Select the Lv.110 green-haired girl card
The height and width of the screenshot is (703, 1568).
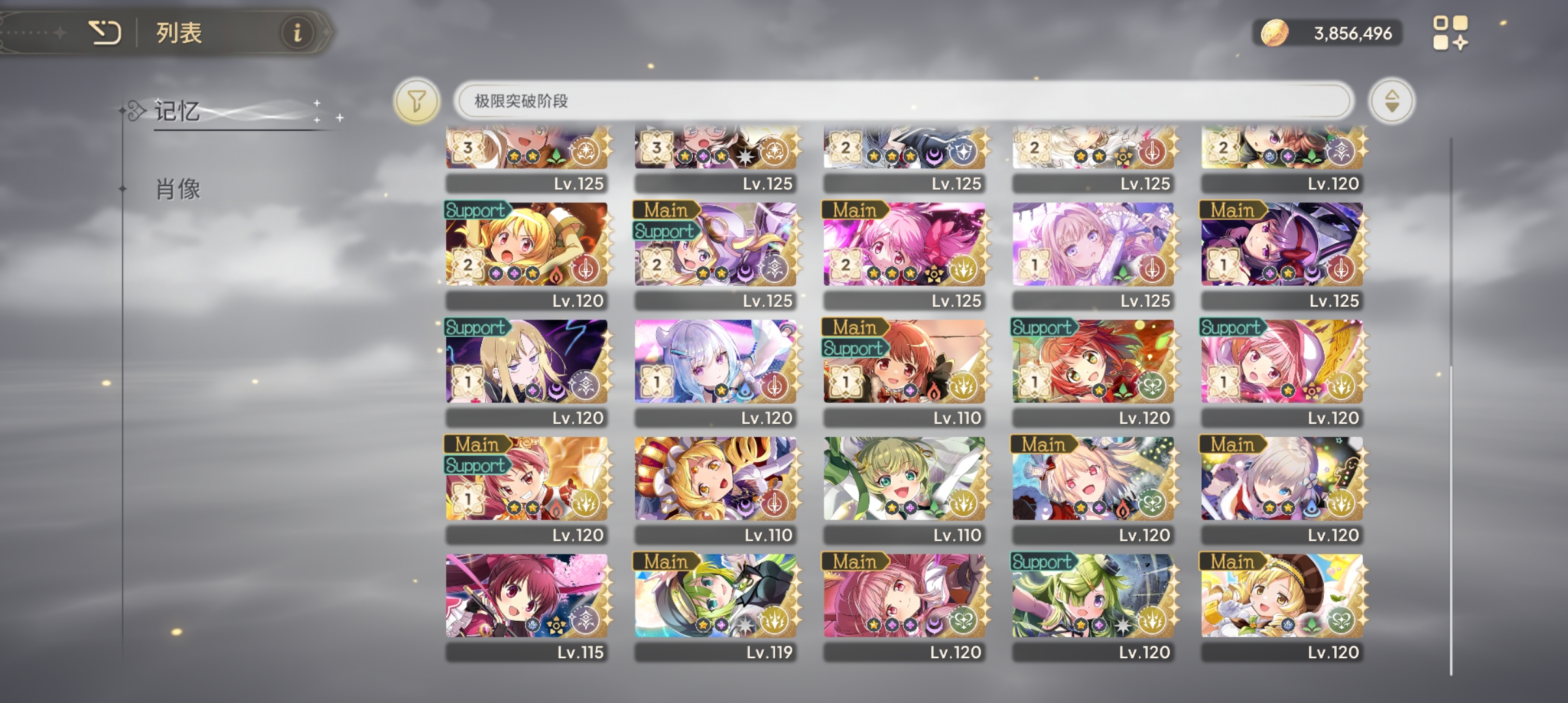904,489
